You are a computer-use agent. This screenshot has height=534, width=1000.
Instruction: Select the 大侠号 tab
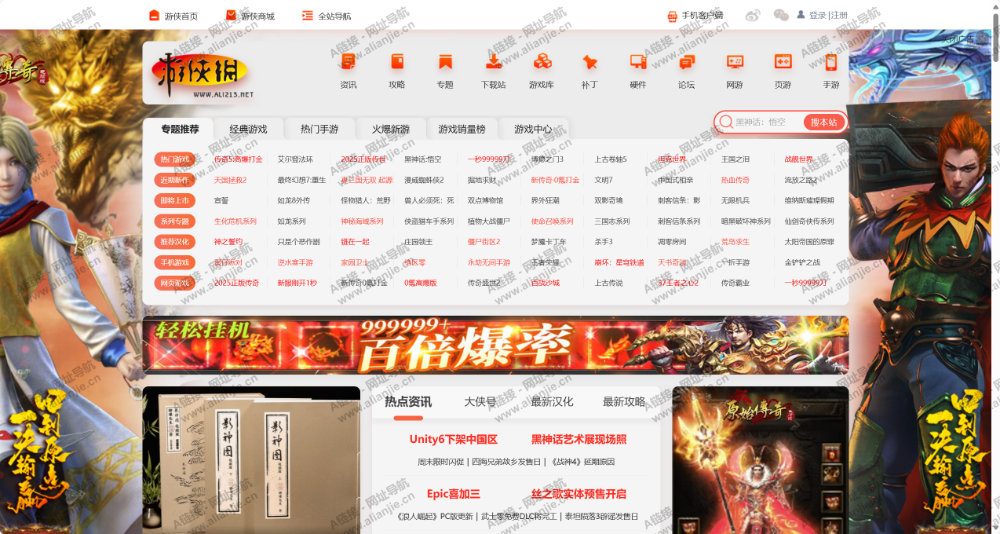pyautogui.click(x=480, y=402)
